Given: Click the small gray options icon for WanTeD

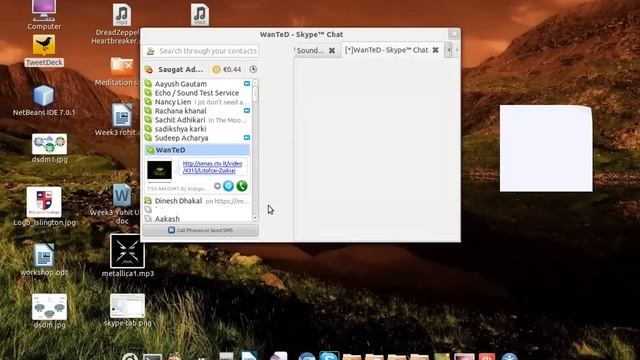Looking at the screenshot, I should coord(217,186).
